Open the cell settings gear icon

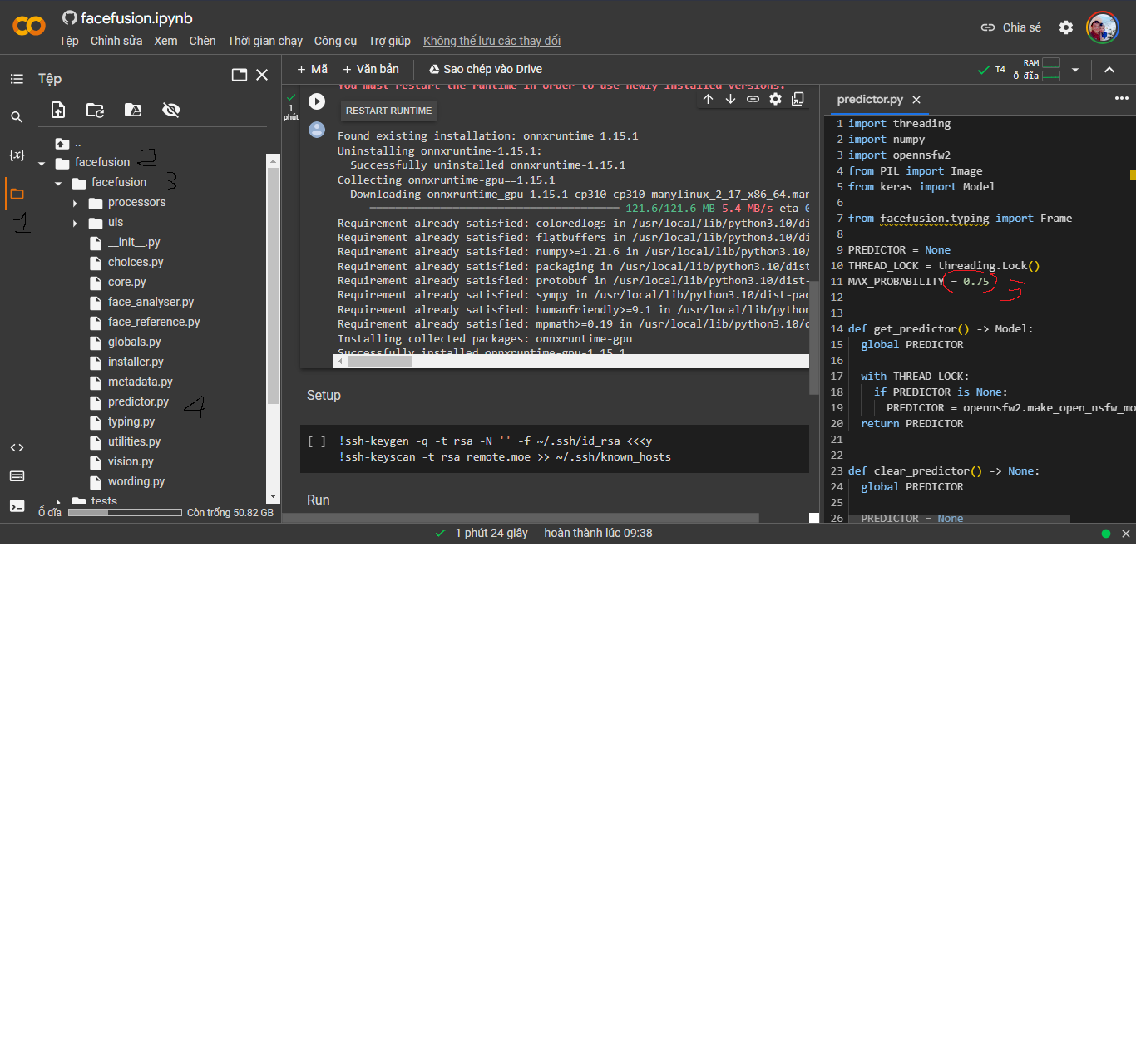(x=775, y=99)
